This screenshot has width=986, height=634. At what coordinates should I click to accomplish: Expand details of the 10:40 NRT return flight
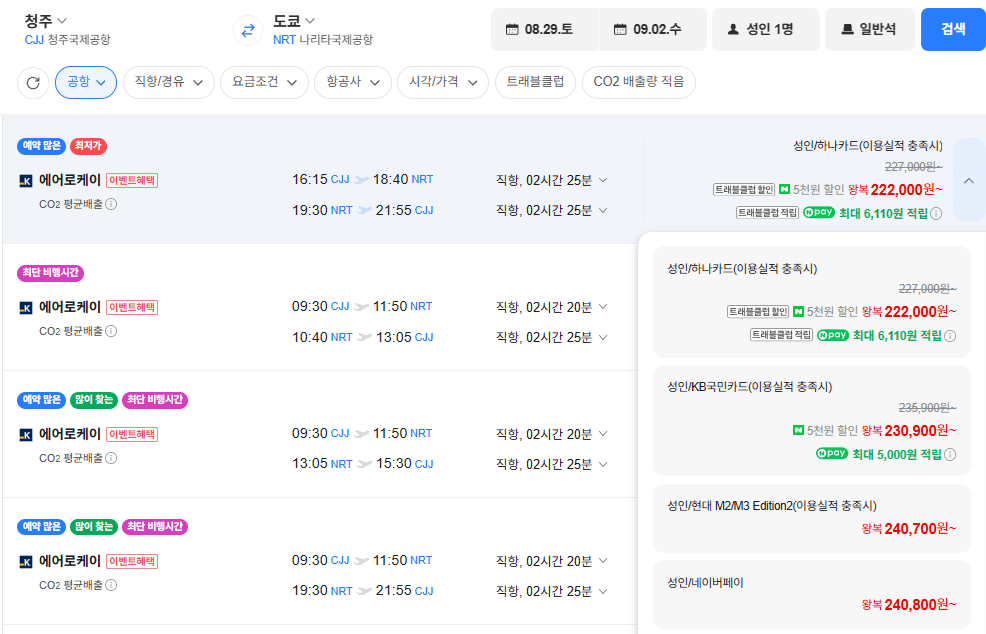pos(603,337)
